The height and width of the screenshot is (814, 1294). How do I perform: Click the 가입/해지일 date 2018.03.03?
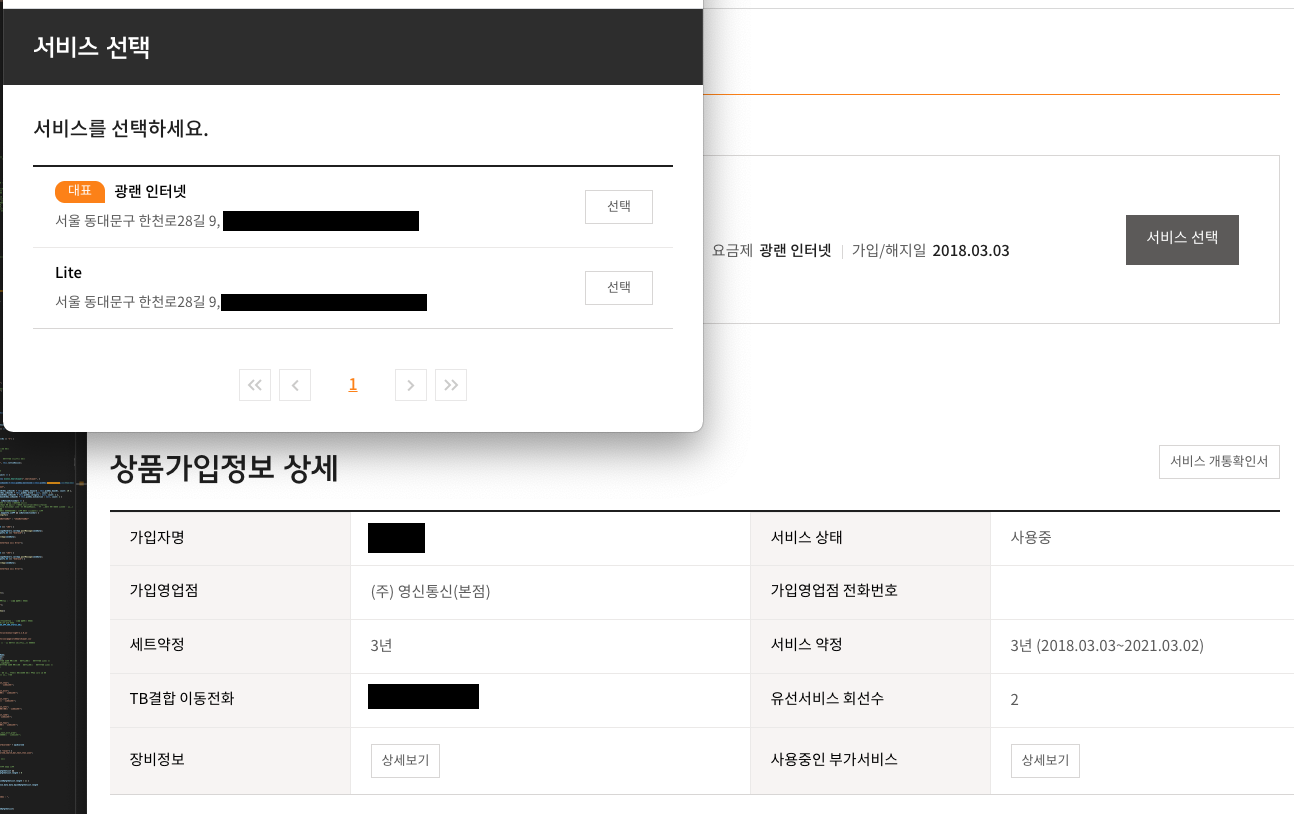pyautogui.click(x=971, y=251)
